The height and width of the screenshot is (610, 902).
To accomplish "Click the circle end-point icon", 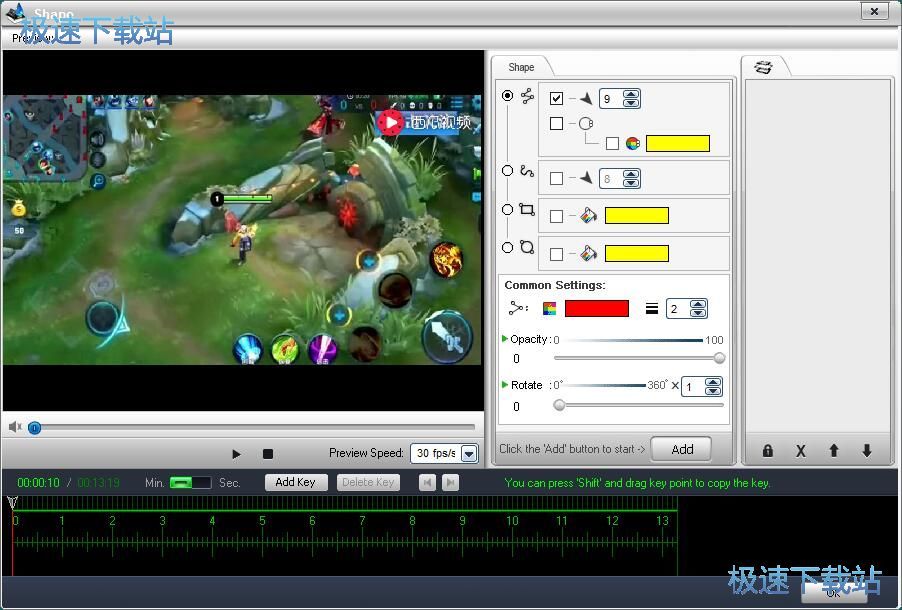I will tap(586, 123).
